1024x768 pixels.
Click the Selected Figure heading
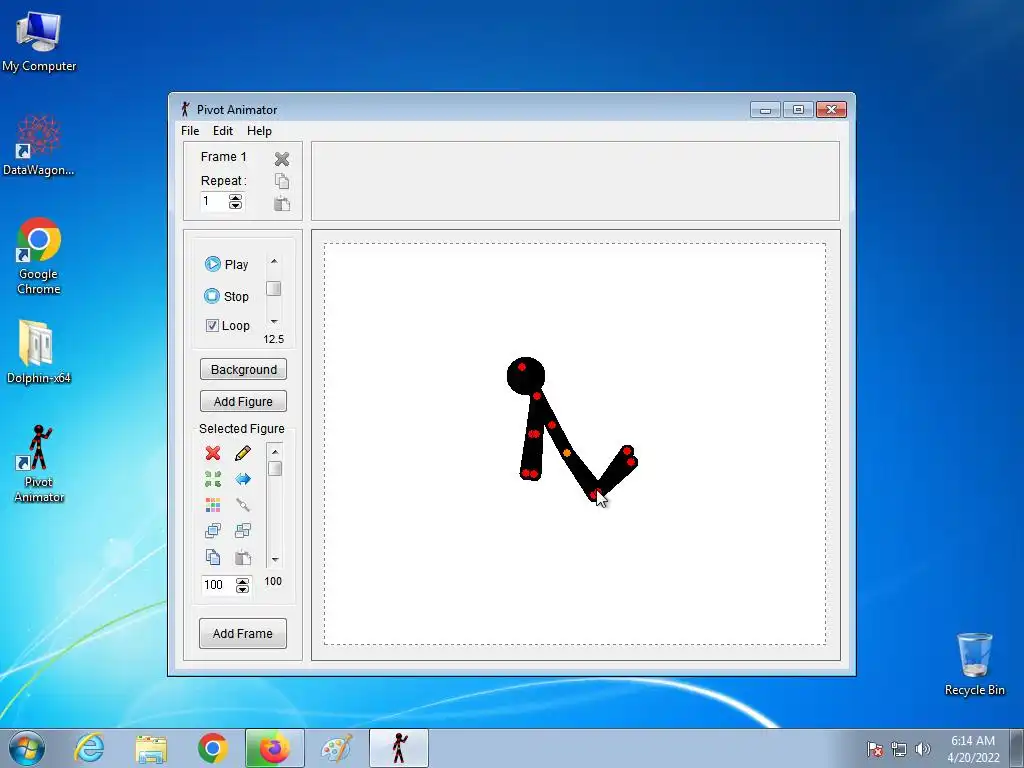[242, 428]
